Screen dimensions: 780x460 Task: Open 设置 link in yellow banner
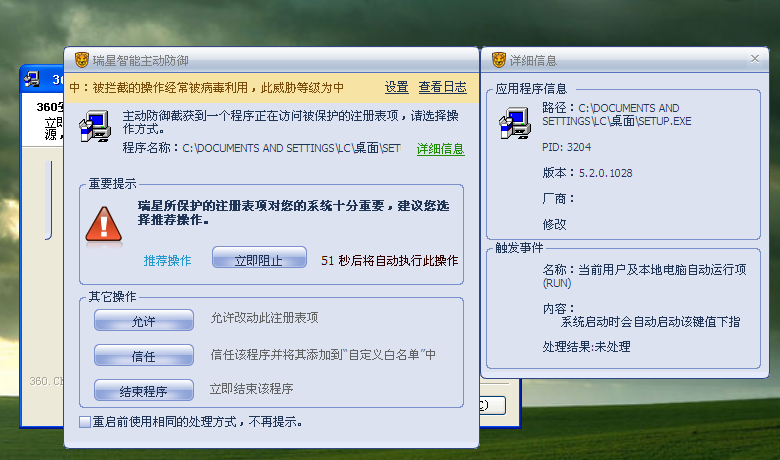click(x=396, y=88)
